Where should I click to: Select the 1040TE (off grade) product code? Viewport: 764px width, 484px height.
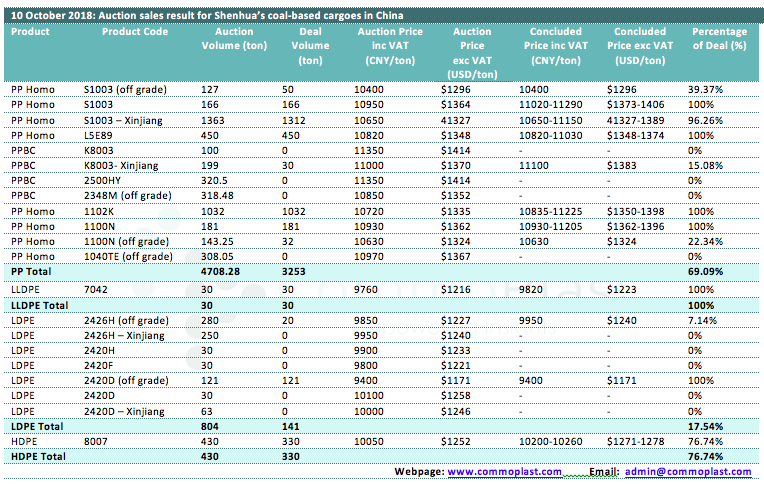(125, 256)
